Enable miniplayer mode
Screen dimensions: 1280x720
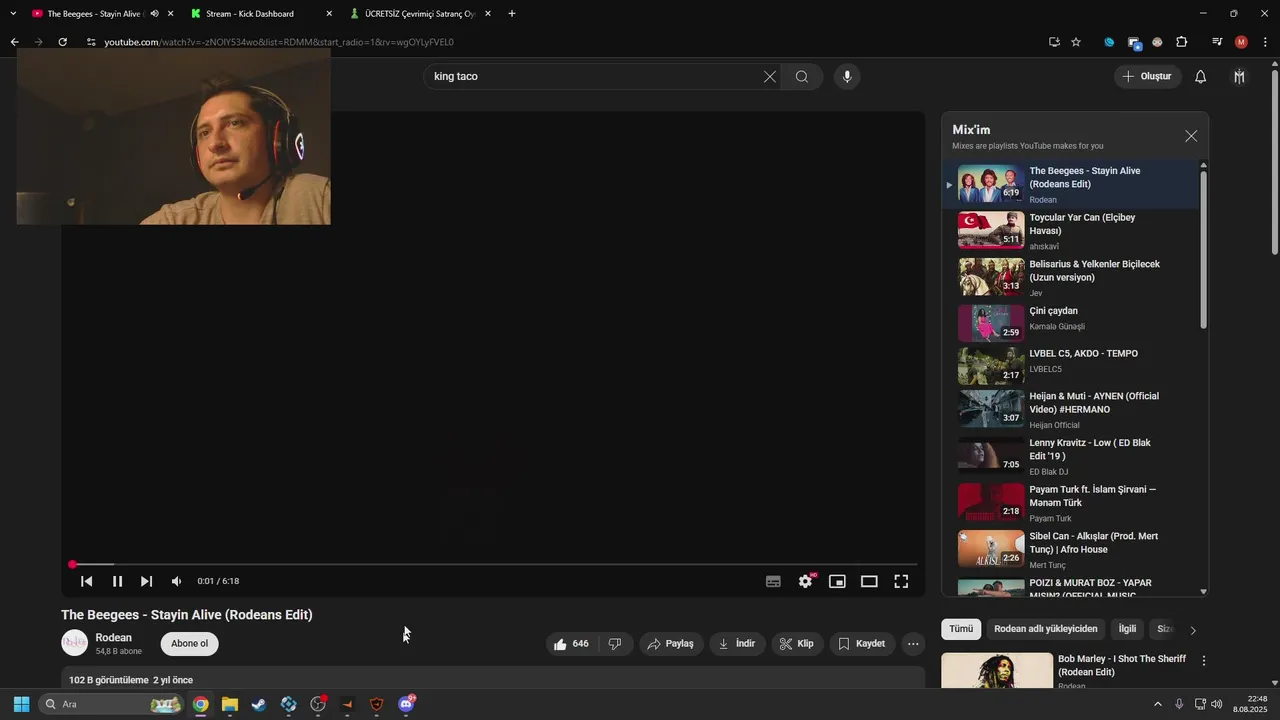pos(837,581)
